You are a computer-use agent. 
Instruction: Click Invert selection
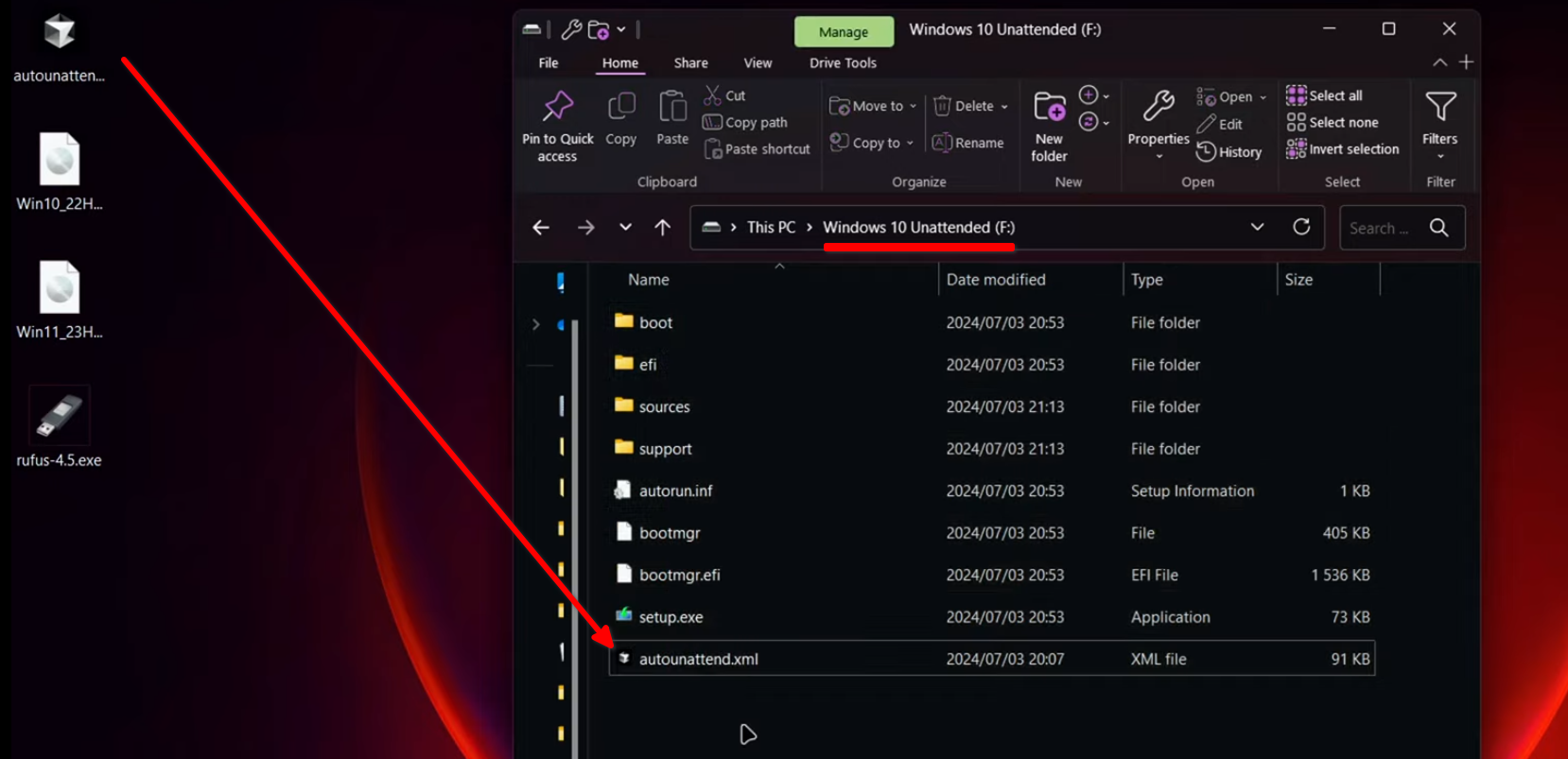(x=1343, y=148)
